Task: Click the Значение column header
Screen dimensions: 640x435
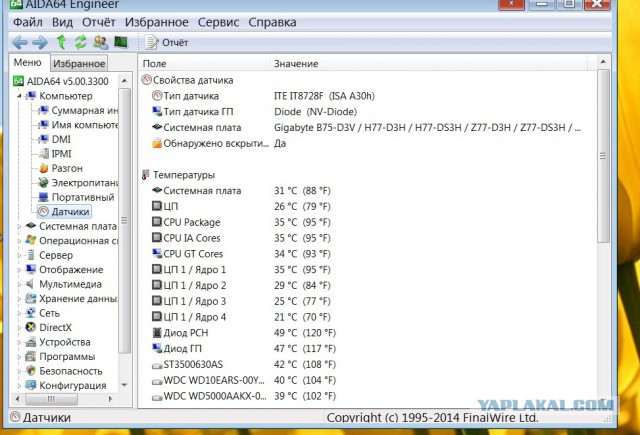Action: pyautogui.click(x=429, y=64)
